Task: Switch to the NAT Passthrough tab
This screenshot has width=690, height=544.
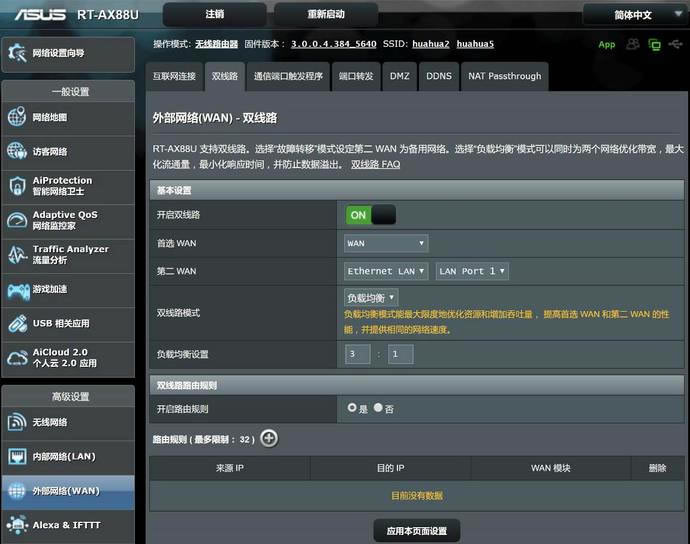Action: pos(505,76)
